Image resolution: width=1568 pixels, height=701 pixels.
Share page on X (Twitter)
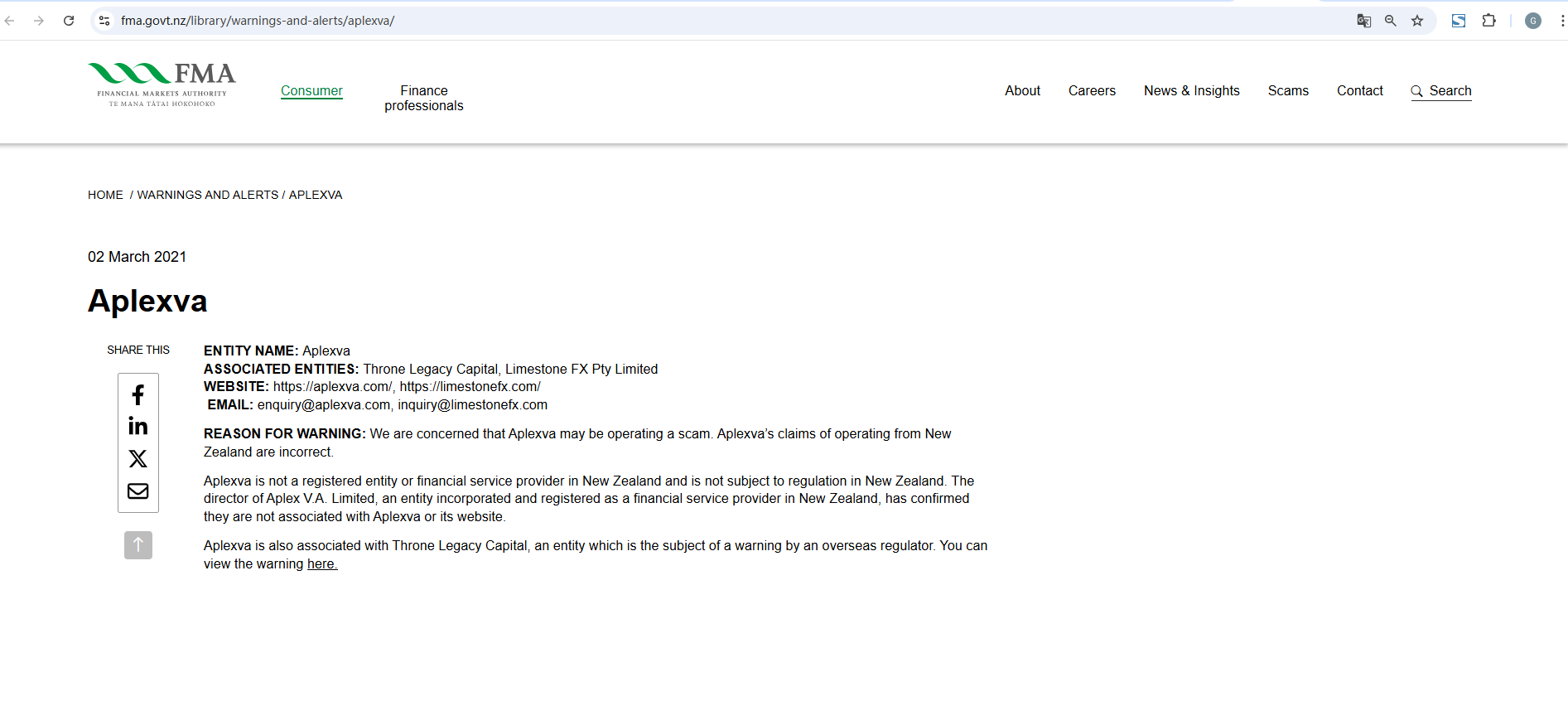(x=138, y=458)
